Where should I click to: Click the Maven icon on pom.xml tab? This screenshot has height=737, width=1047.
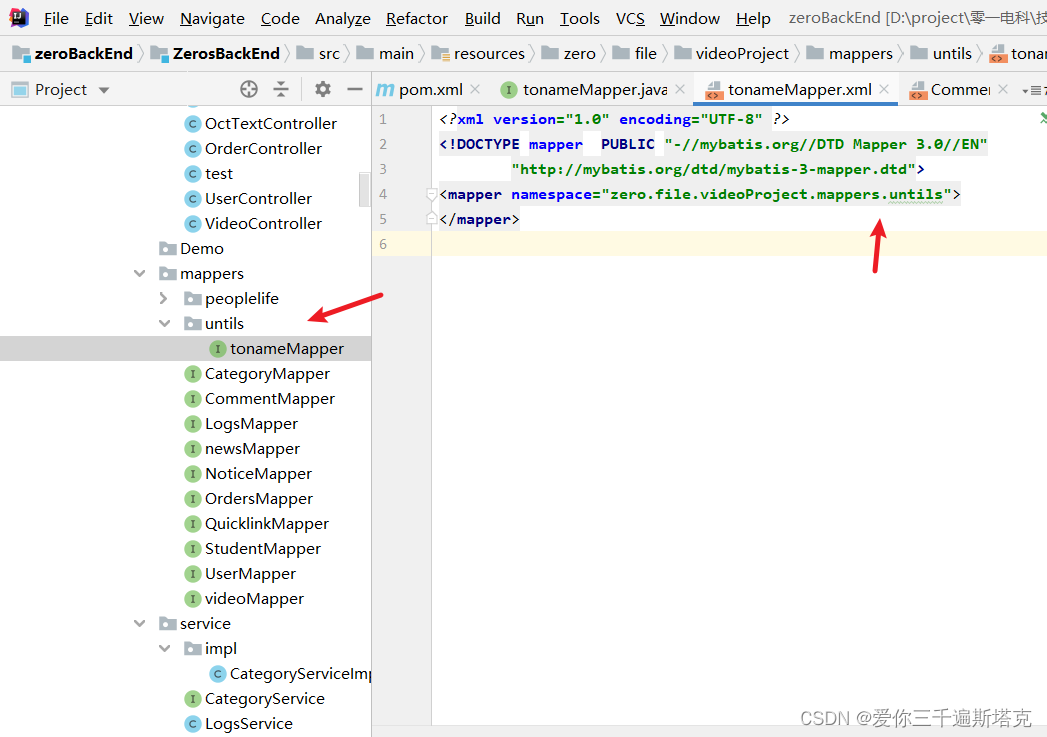coord(384,88)
